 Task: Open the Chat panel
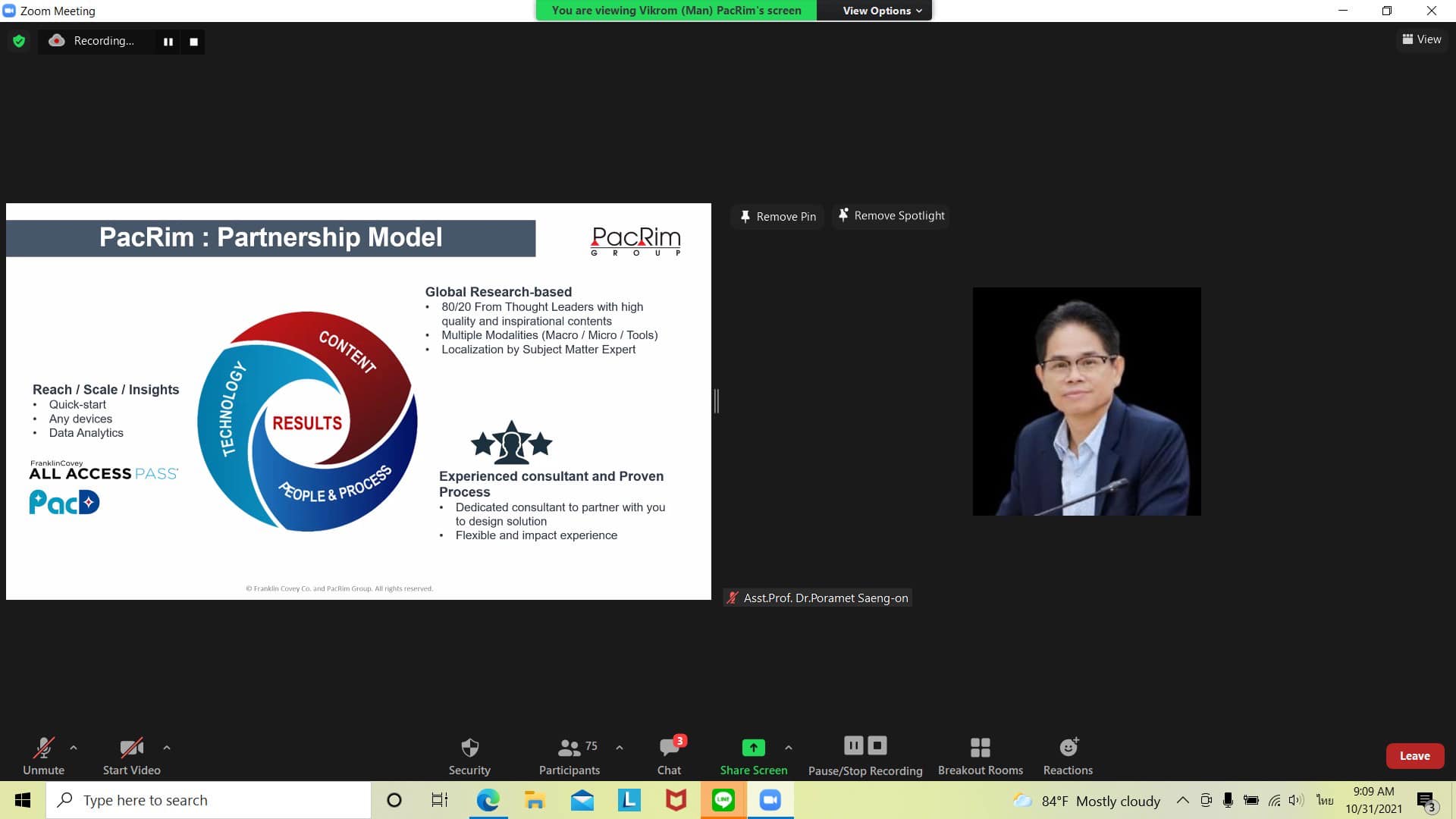[x=669, y=756]
